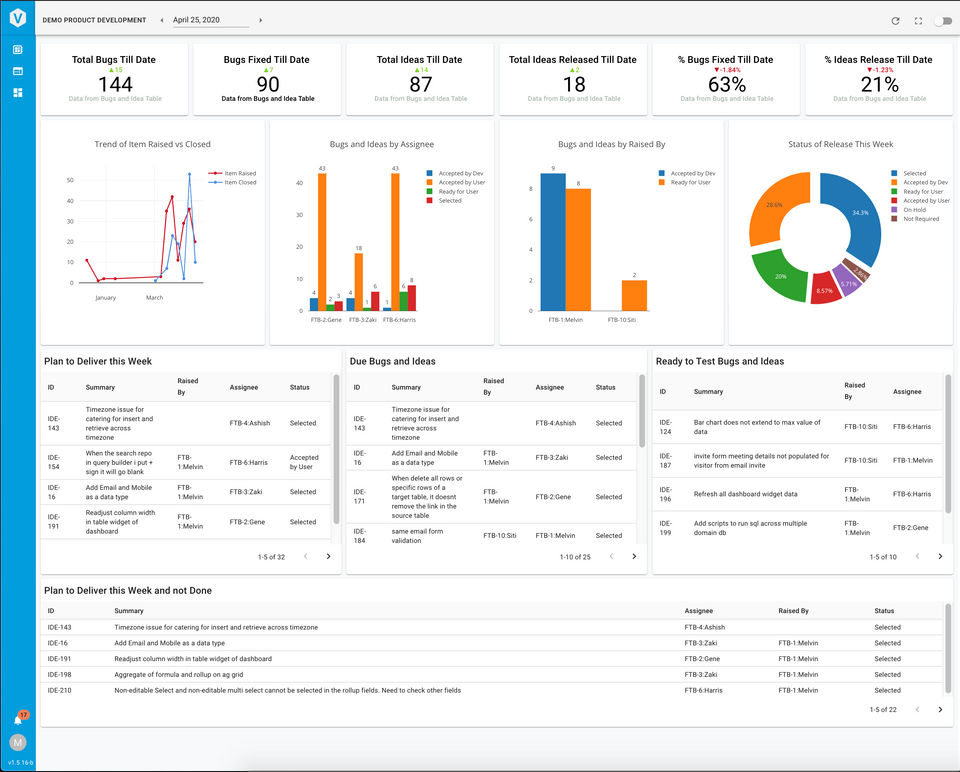Select IDE-199 Add scripts row
The height and width of the screenshot is (772, 960).
(x=798, y=528)
